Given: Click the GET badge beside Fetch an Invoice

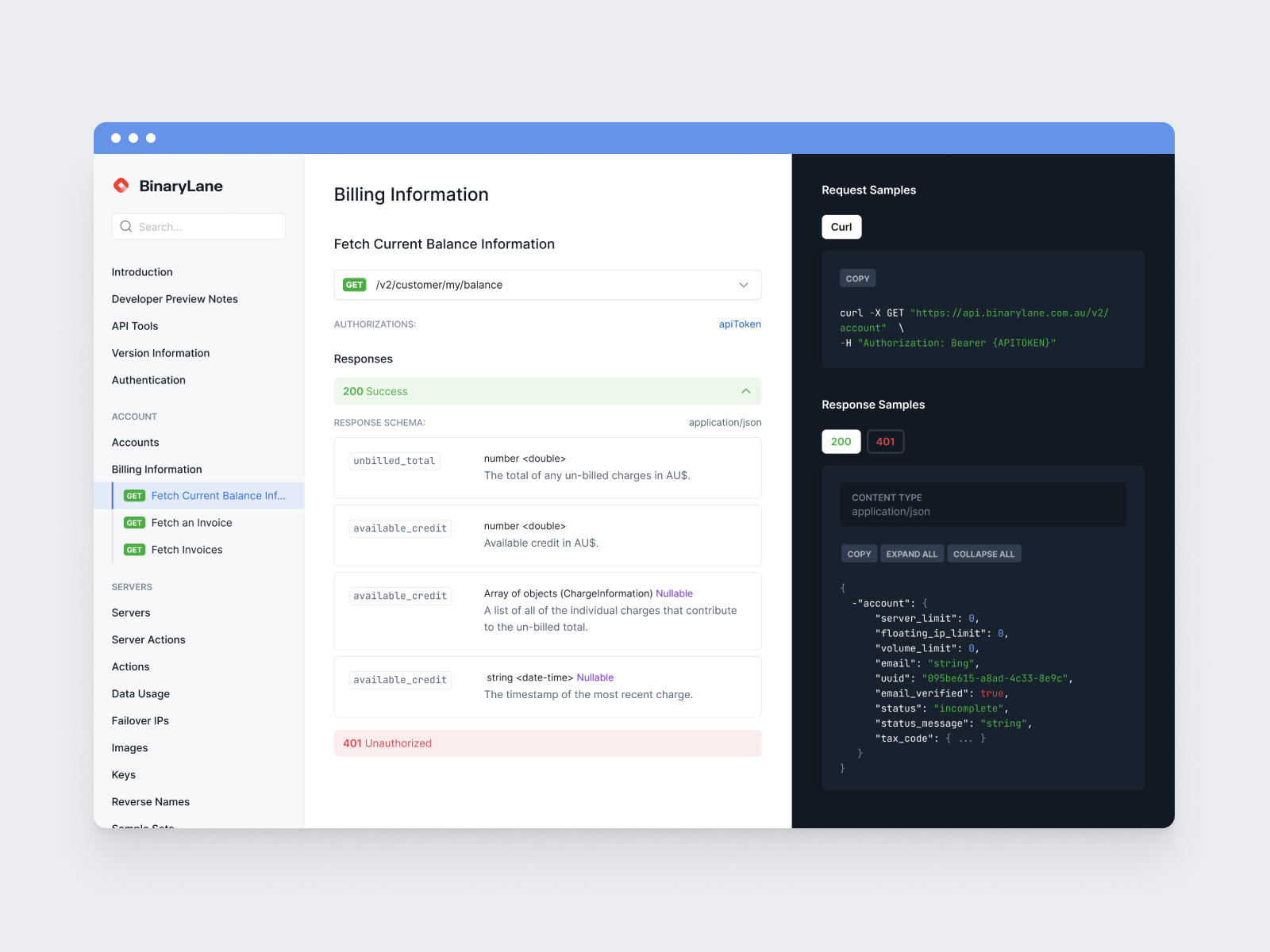Looking at the screenshot, I should tap(134, 523).
